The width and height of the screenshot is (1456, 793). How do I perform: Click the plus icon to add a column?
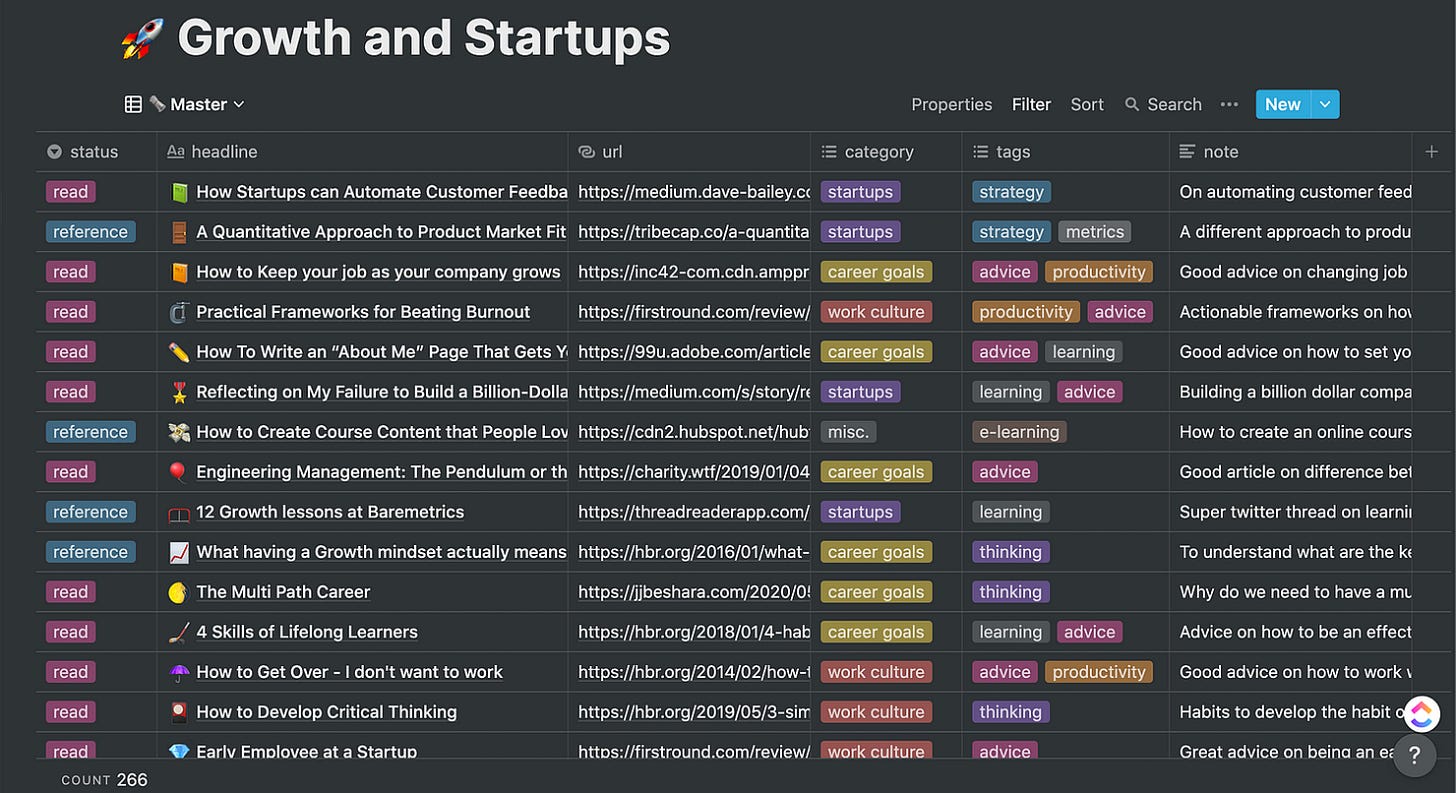[x=1431, y=152]
